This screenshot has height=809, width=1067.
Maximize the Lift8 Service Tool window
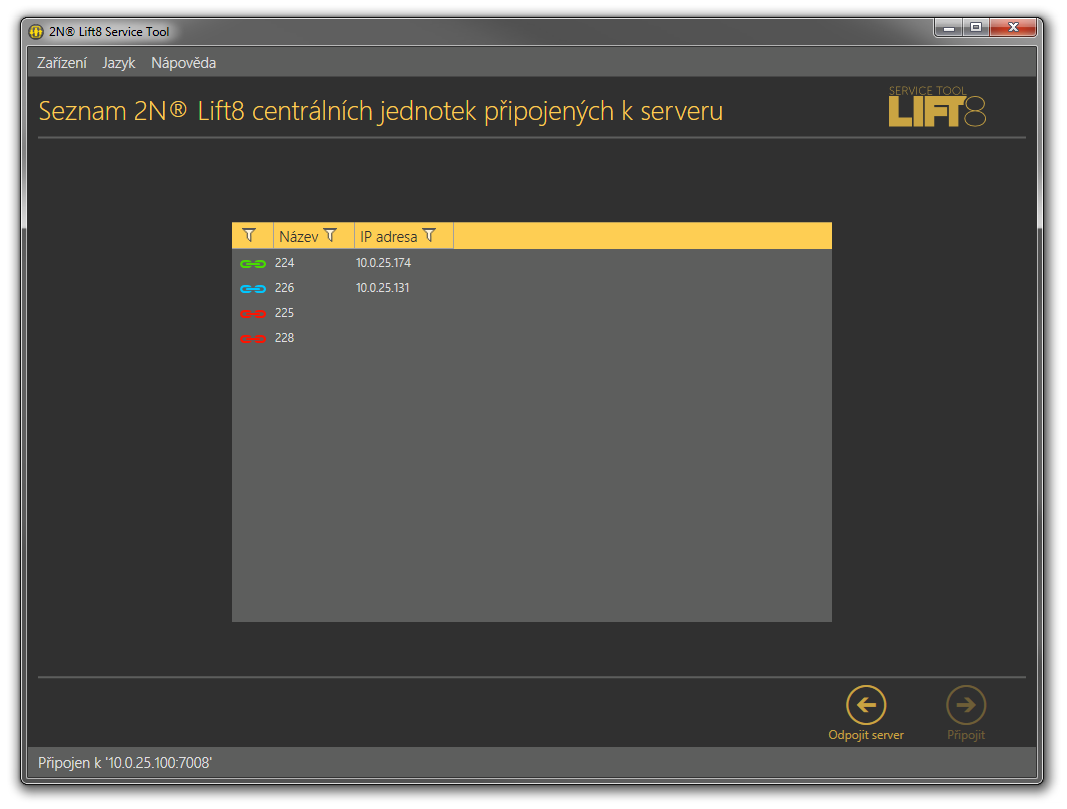pyautogui.click(x=976, y=28)
